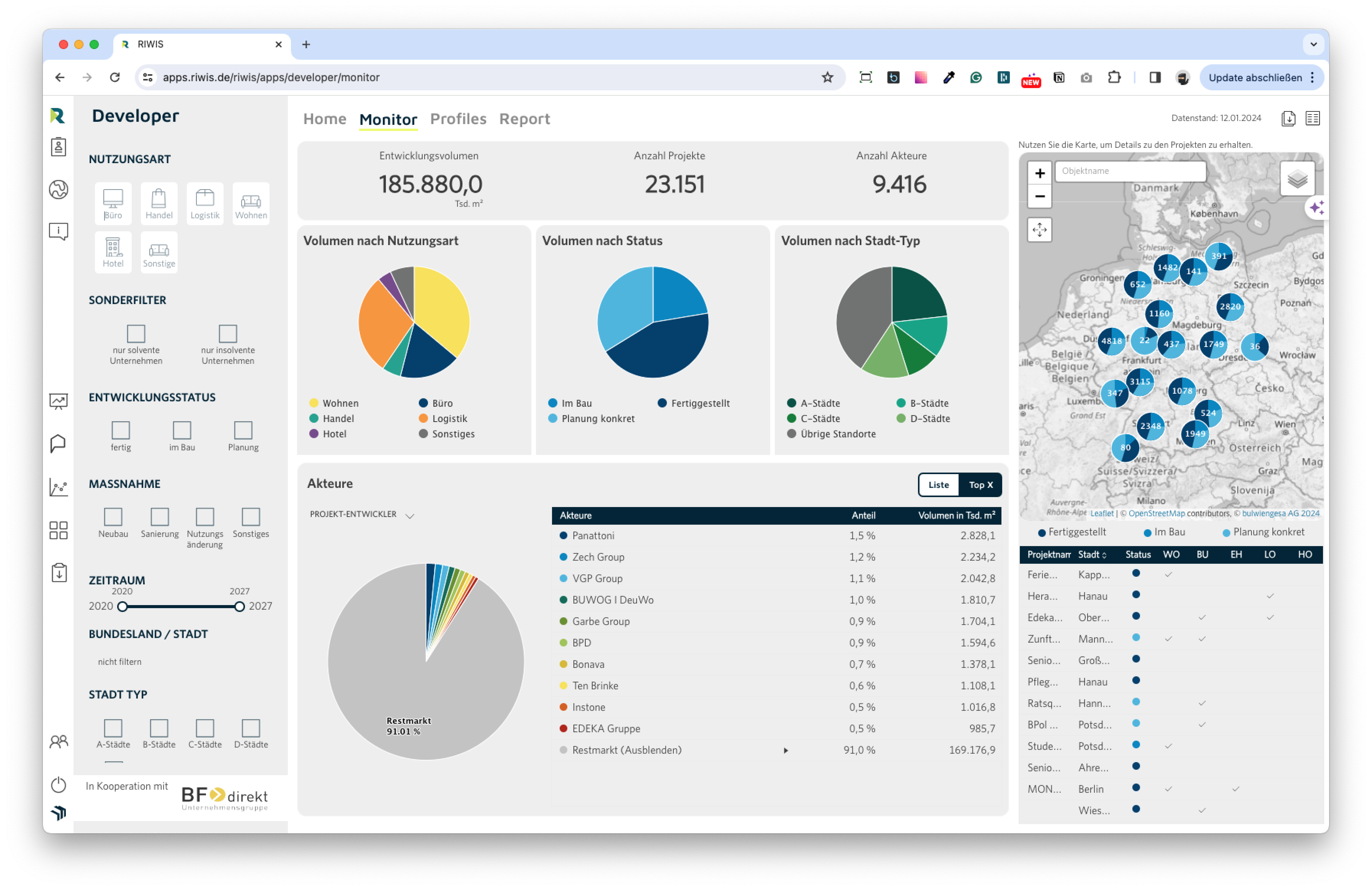Viewport: 1372px width, 890px height.
Task: Open the table view icon at top right
Action: tap(1313, 118)
